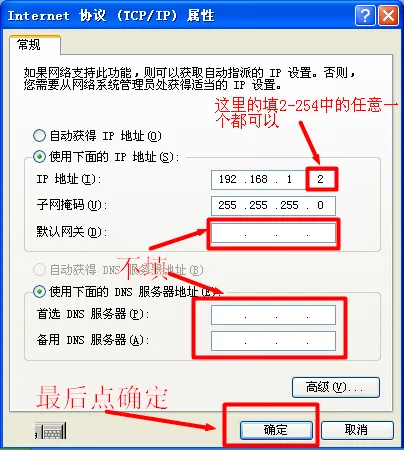Click the first octet 192 of IP address

point(228,179)
